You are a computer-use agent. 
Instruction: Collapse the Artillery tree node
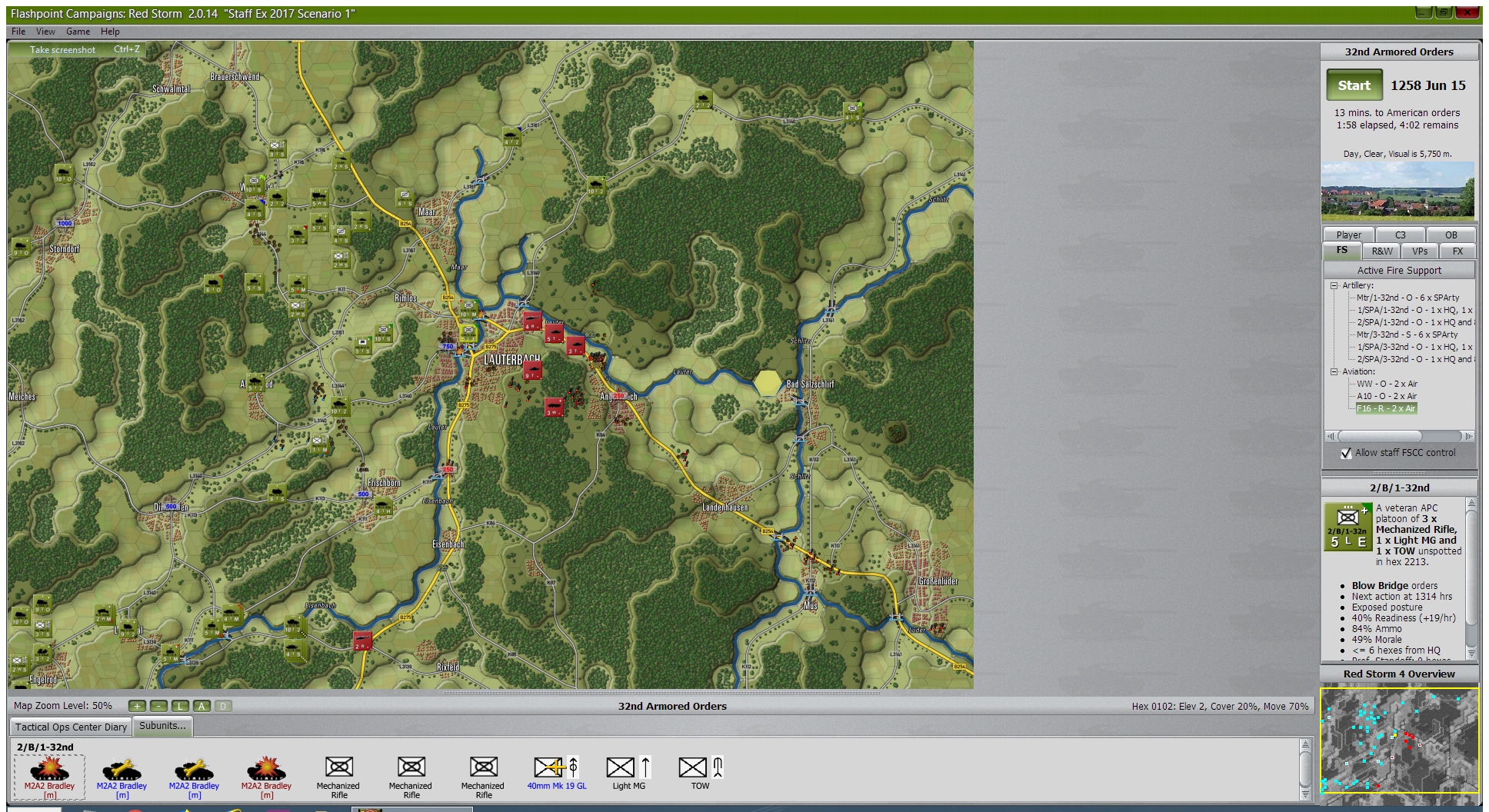pyautogui.click(x=1334, y=285)
